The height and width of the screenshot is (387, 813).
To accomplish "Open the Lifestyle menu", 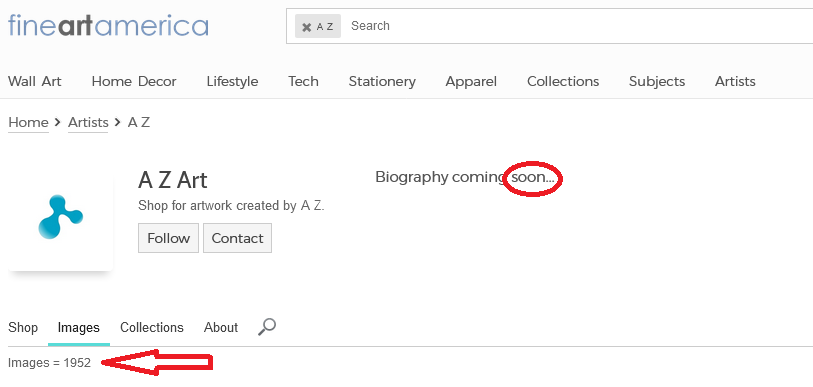I will click(x=232, y=81).
